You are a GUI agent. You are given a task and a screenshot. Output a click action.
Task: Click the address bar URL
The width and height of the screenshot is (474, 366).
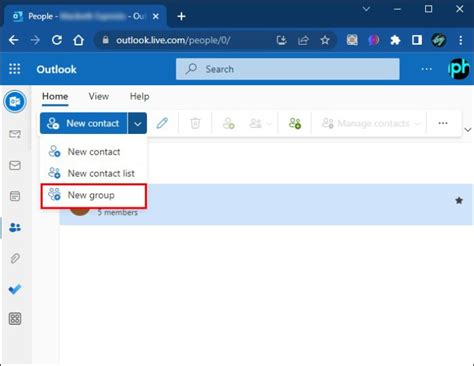(x=173, y=40)
